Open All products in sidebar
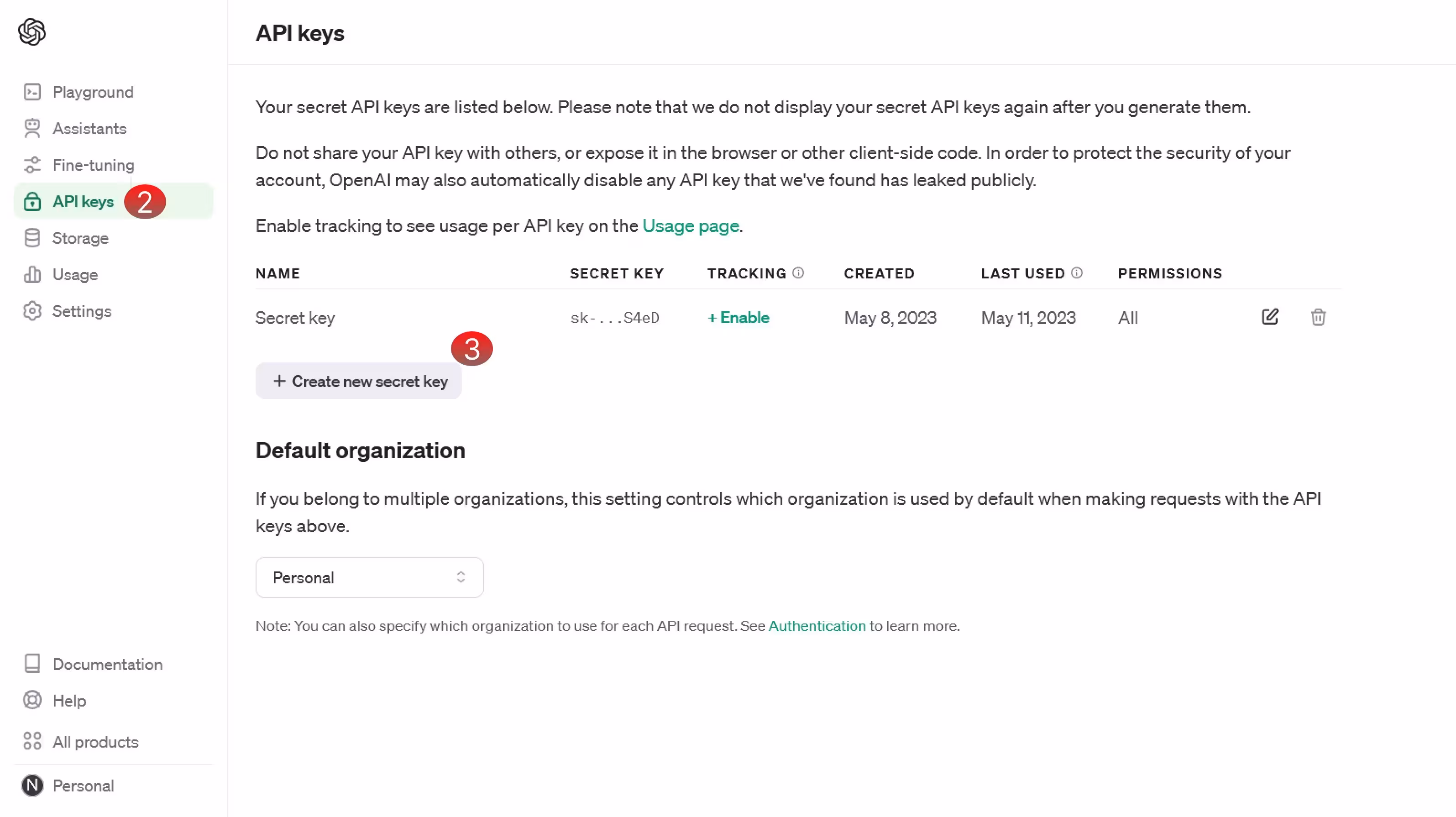 (x=95, y=742)
